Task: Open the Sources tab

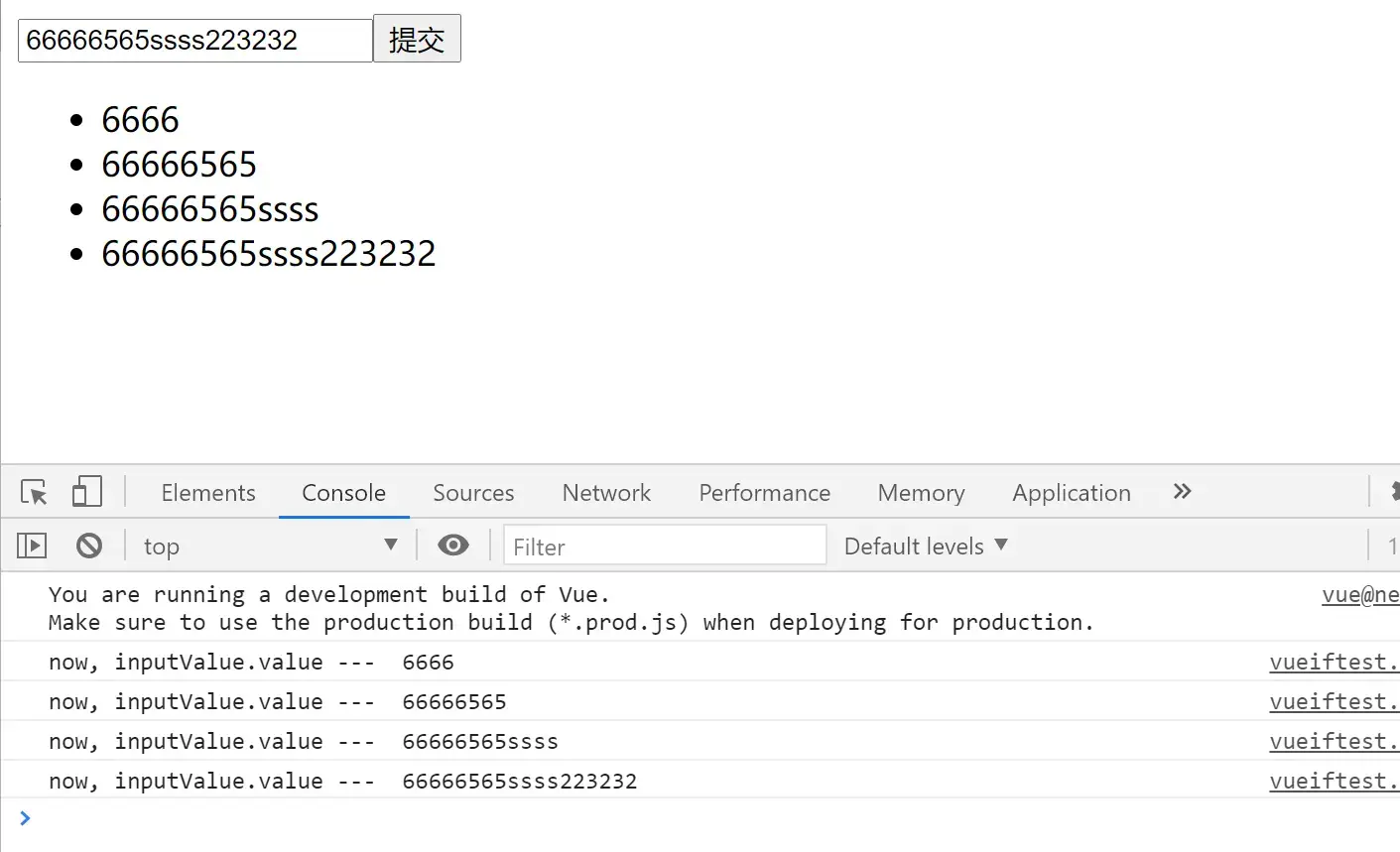Action: coord(473,493)
